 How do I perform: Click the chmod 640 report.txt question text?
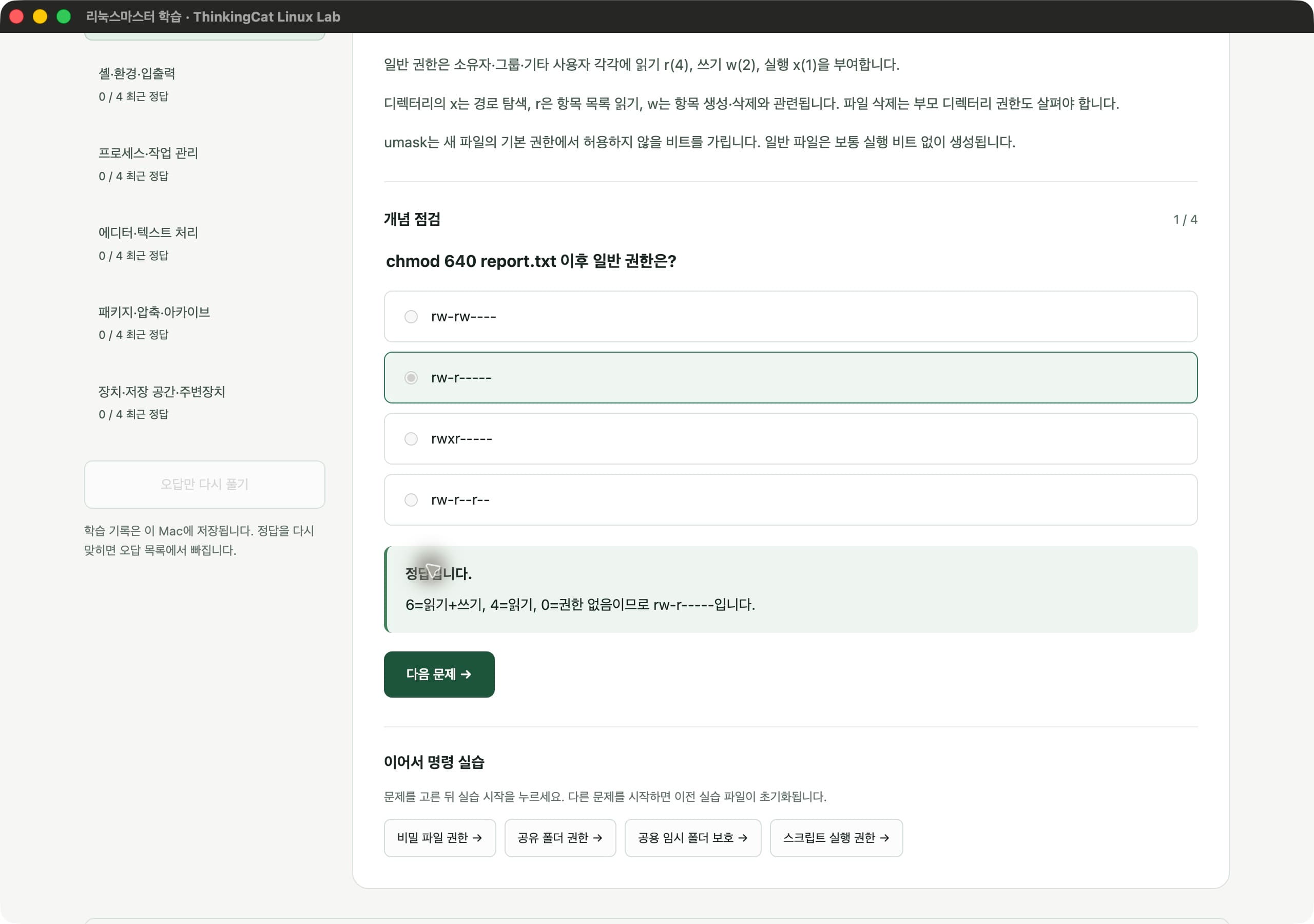(x=531, y=261)
